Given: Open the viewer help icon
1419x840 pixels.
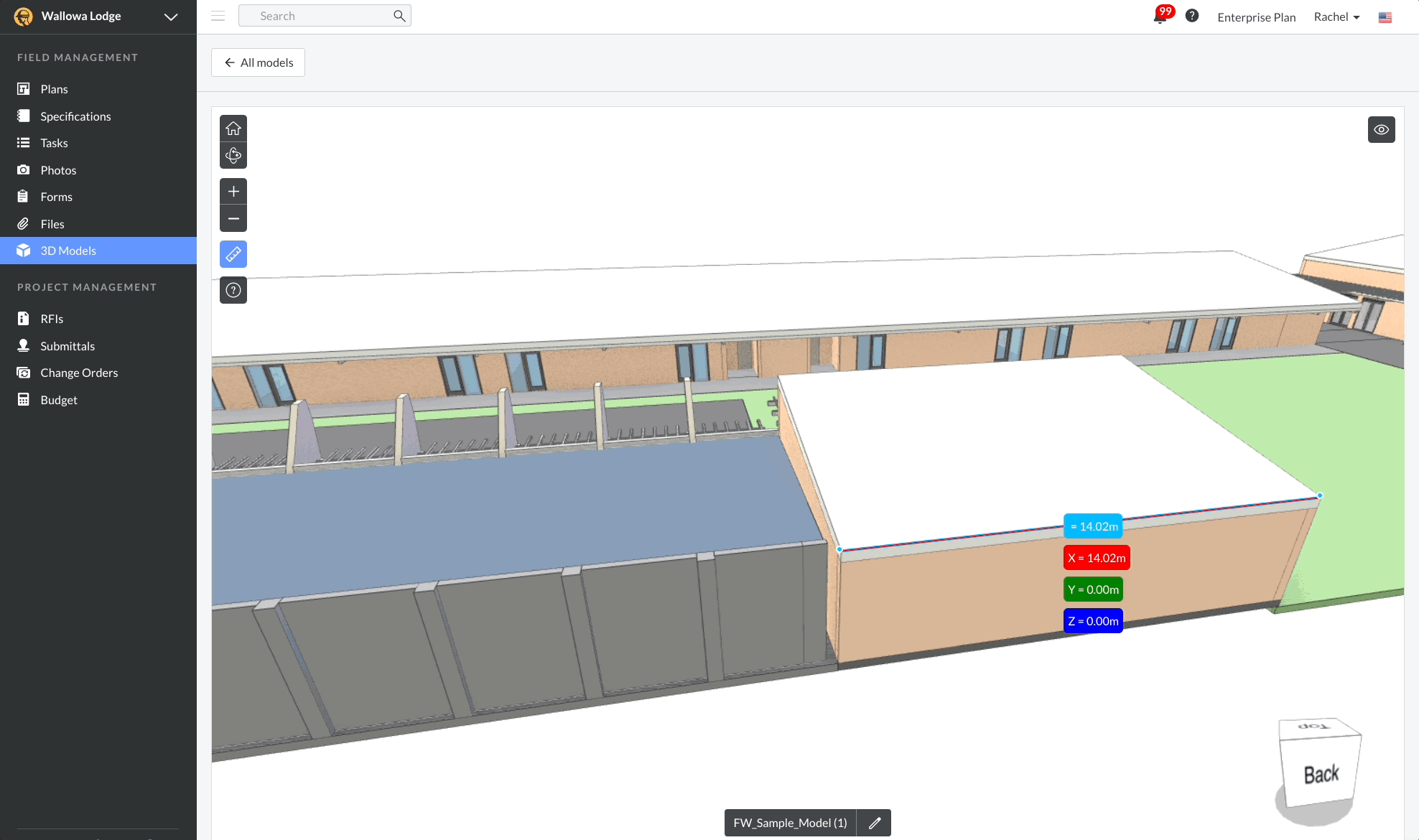Looking at the screenshot, I should click(233, 290).
